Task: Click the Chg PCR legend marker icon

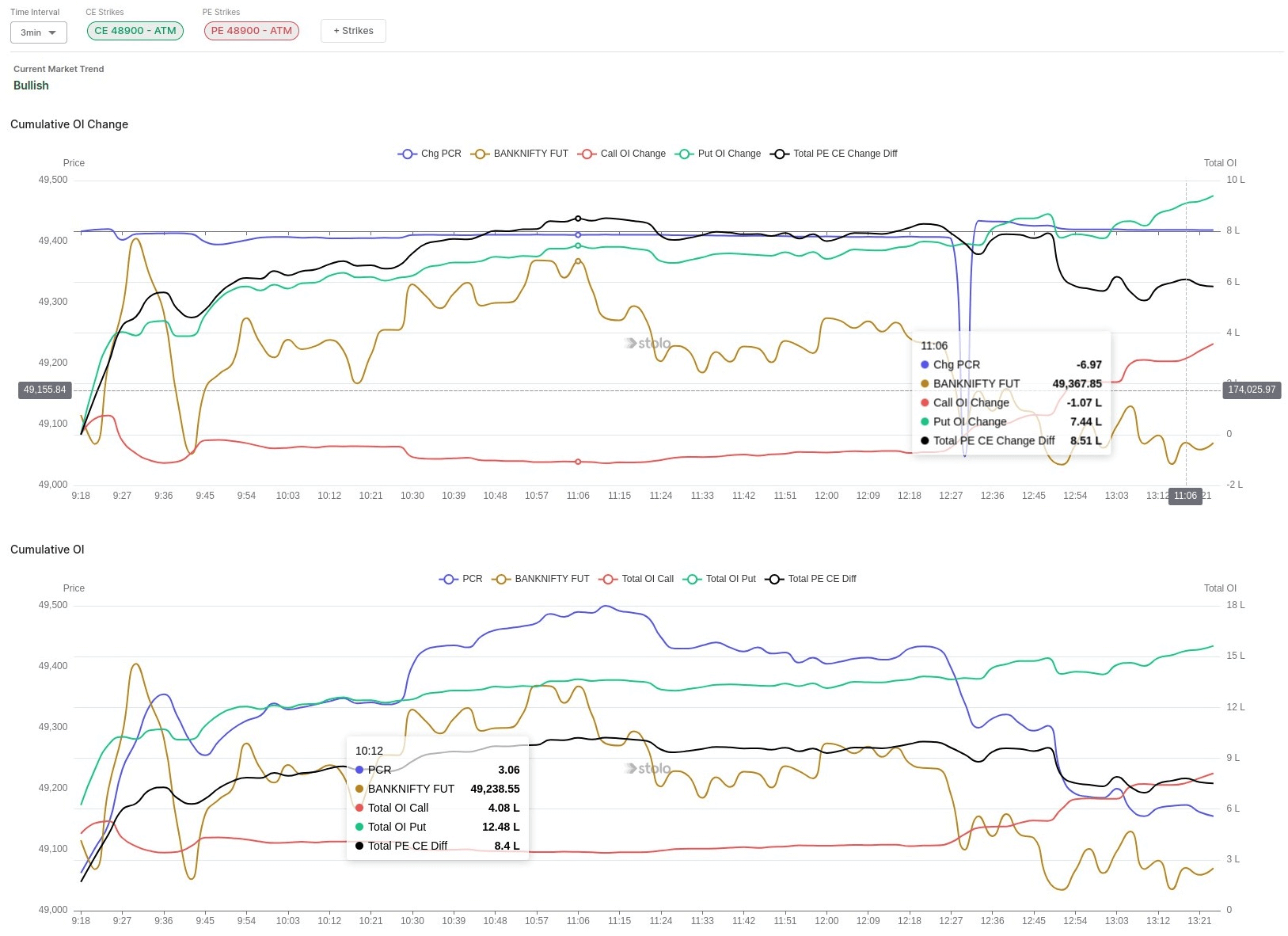Action: coord(406,154)
